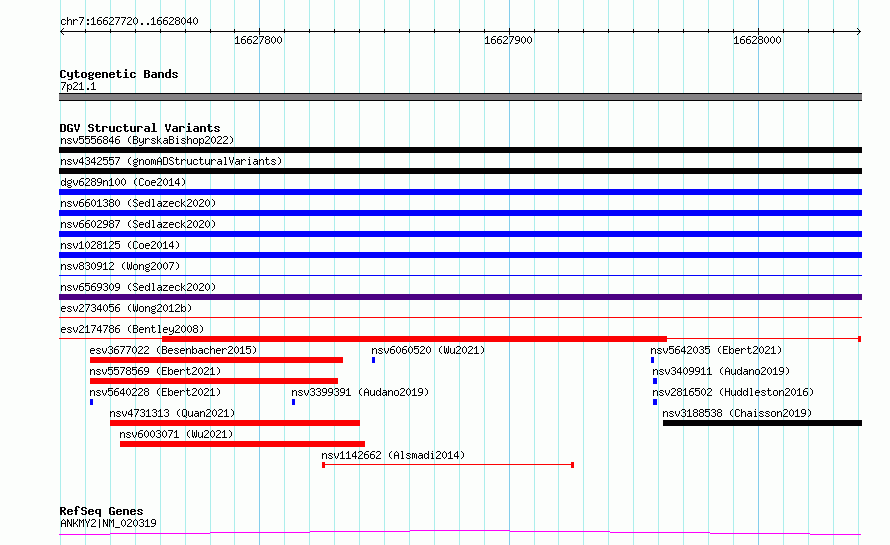Open the nsv4731313 (Quan2021) label

172,413
